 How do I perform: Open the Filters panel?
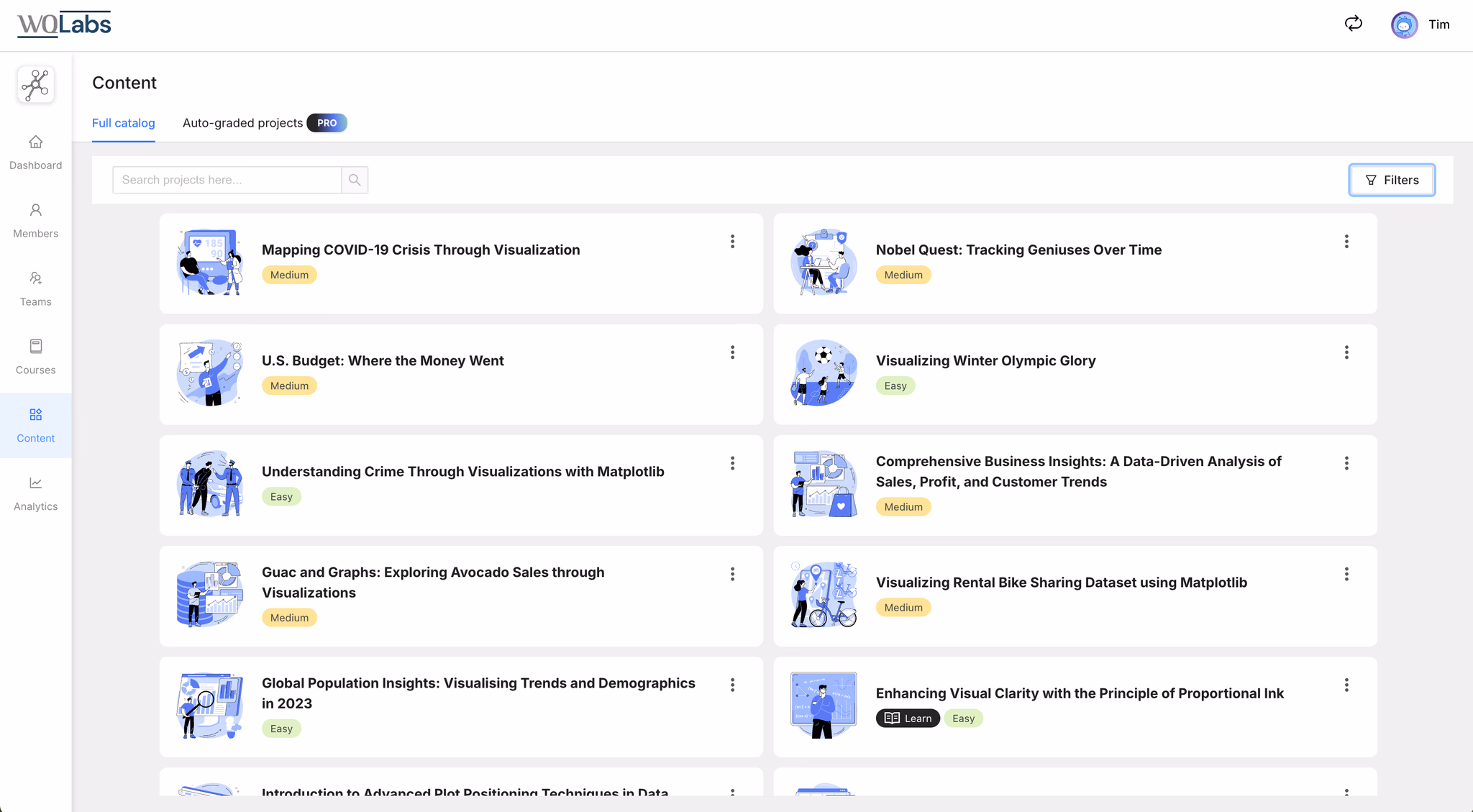pyautogui.click(x=1392, y=180)
